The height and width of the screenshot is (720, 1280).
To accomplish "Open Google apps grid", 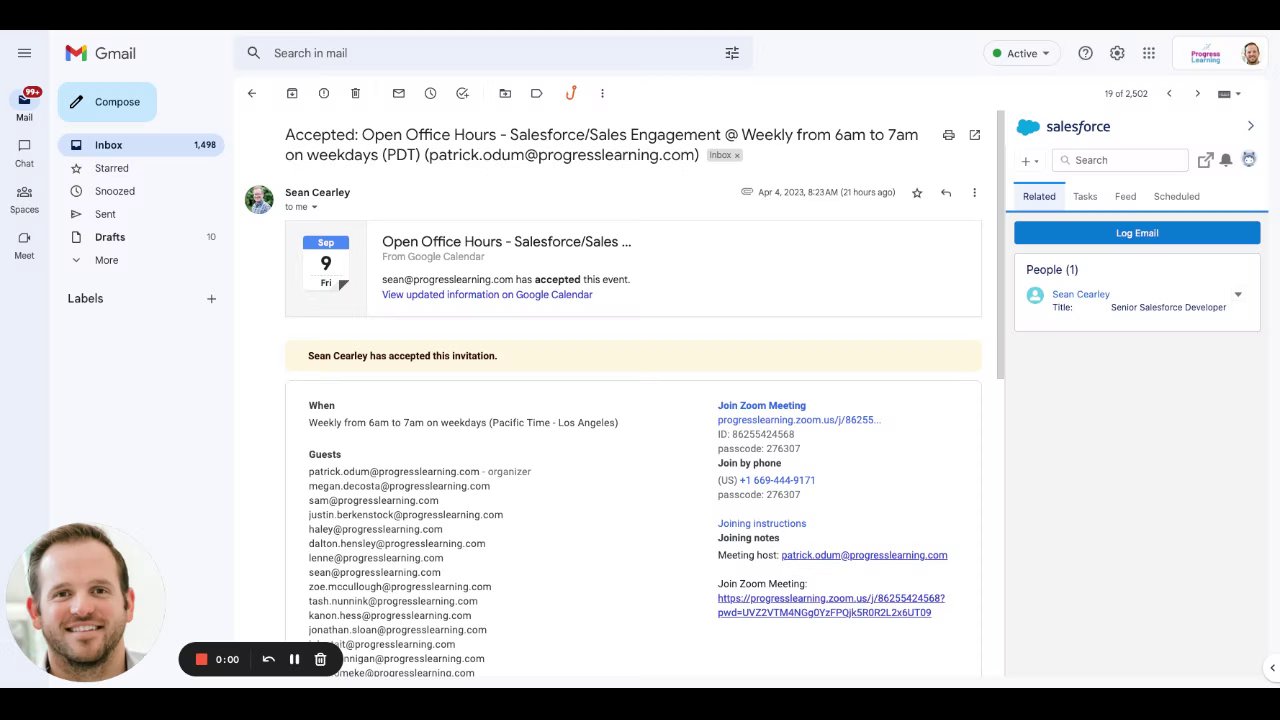I will point(1149,53).
